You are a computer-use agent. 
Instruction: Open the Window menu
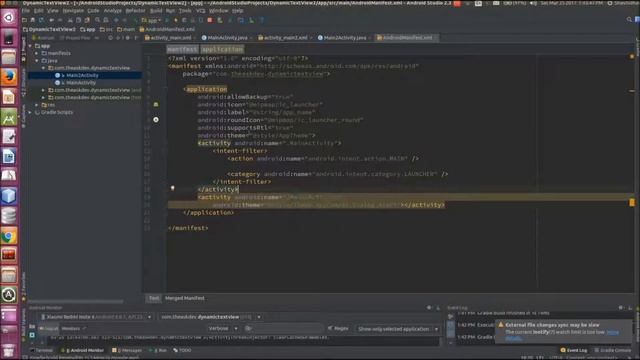click(x=218, y=11)
